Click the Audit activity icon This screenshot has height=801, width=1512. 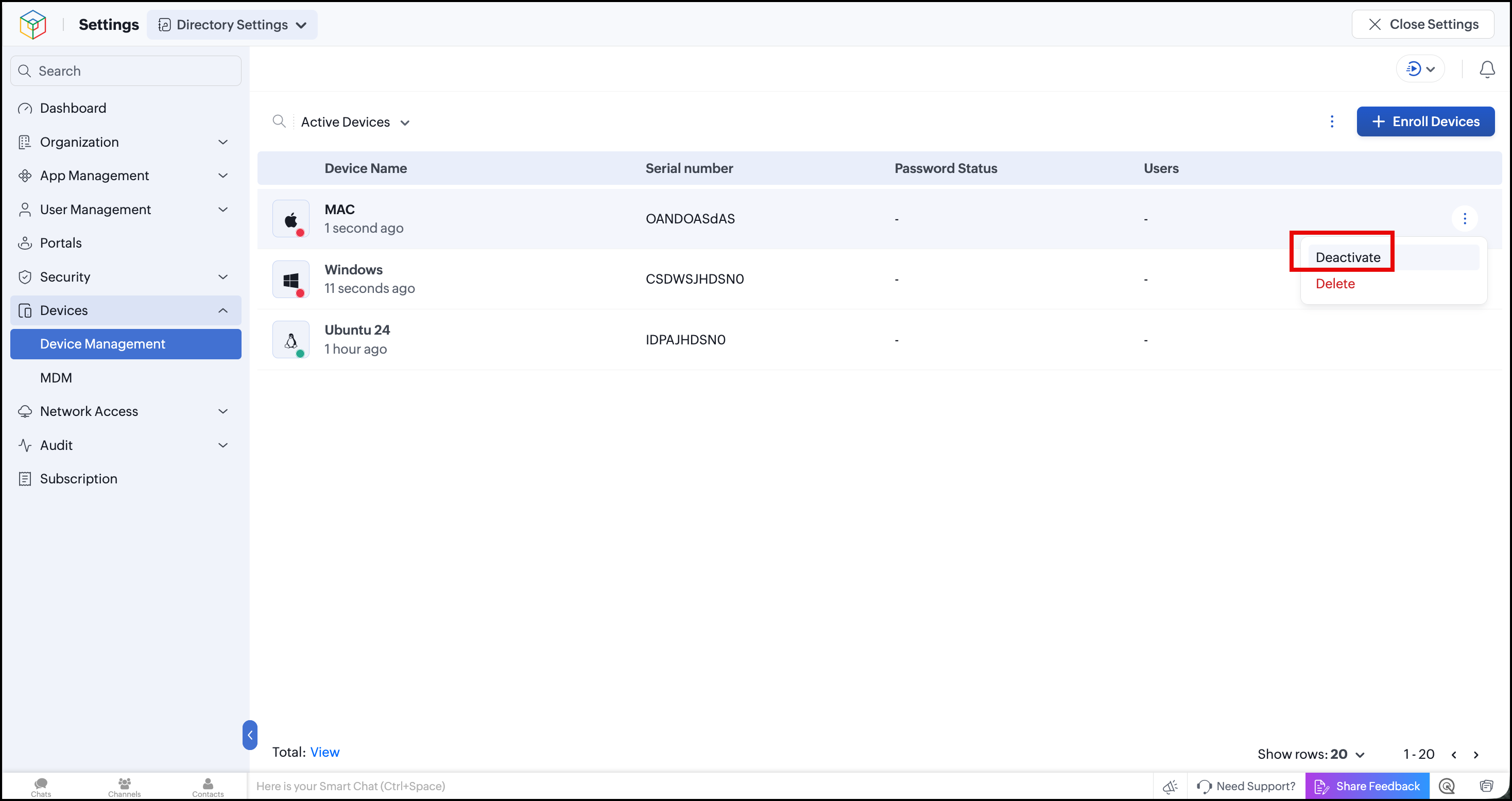click(x=25, y=445)
